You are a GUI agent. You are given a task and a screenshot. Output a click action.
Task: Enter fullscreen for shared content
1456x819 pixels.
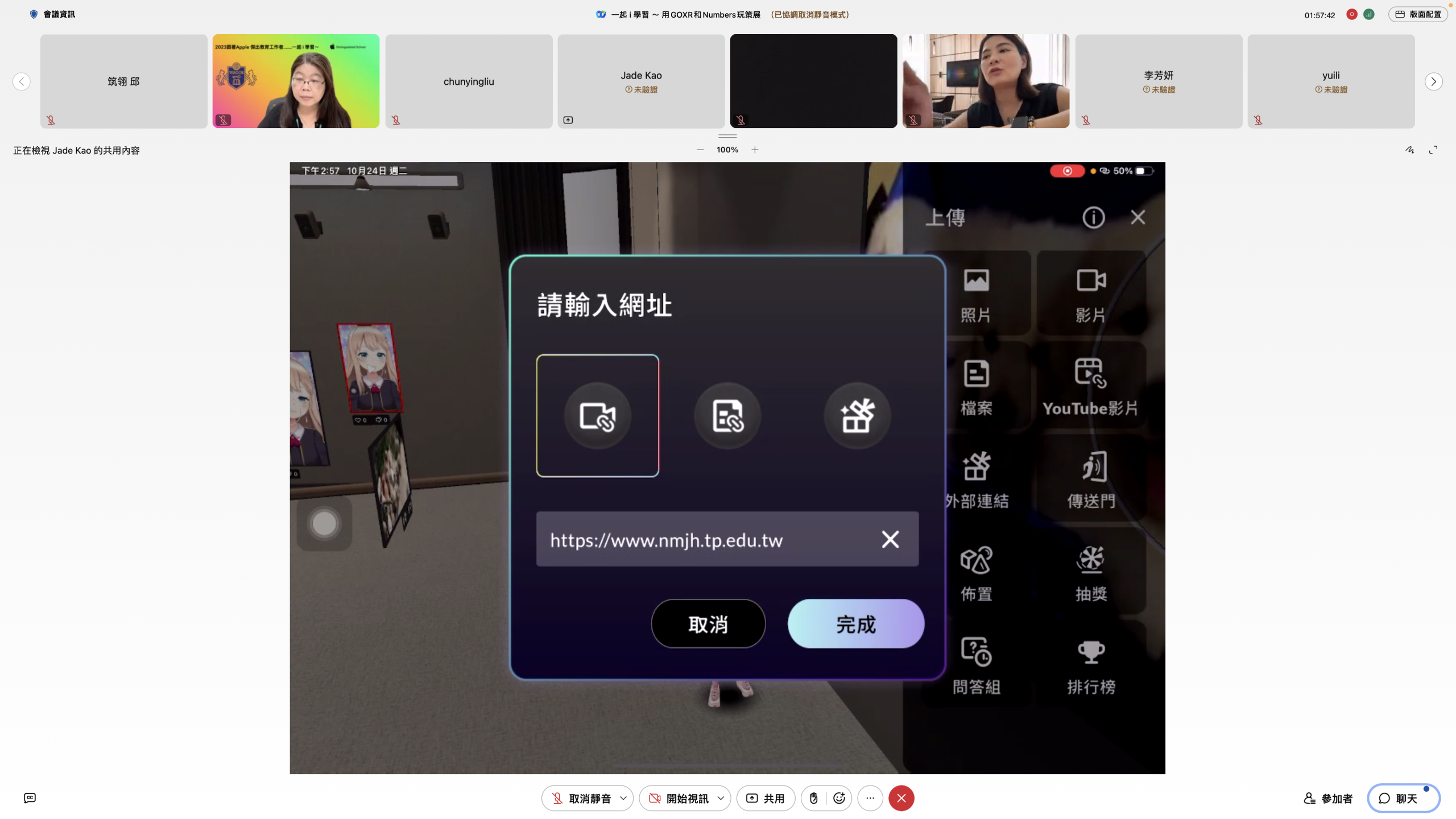(1433, 150)
